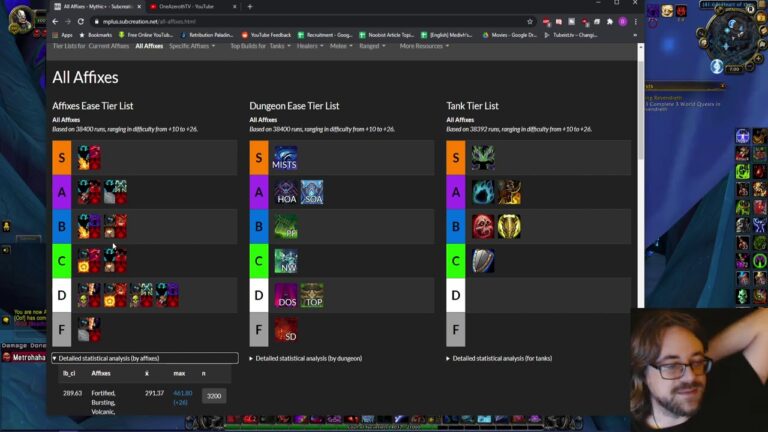The height and width of the screenshot is (432, 768).
Task: Click the purple A tier label in Dungeon list
Action: coord(259,192)
